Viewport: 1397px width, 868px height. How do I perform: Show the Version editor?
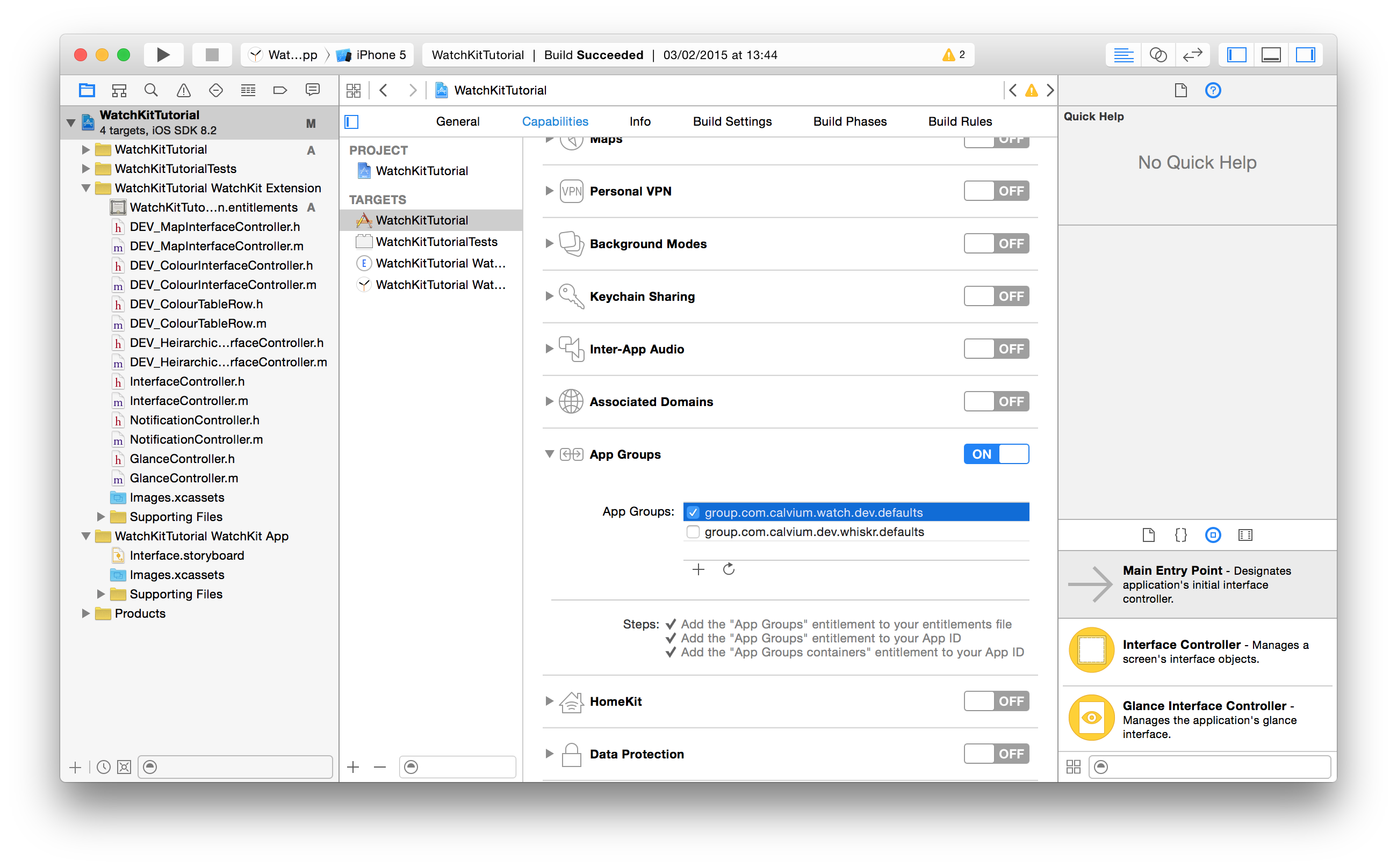[x=1192, y=55]
